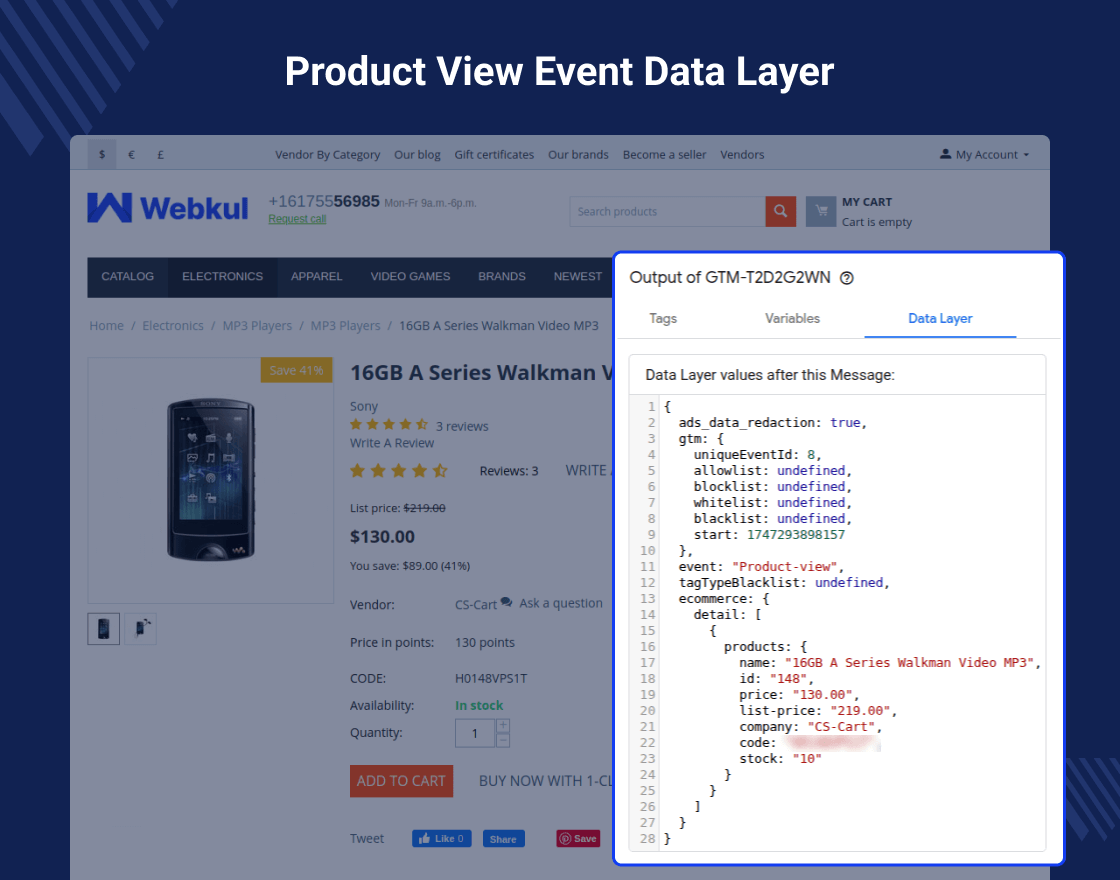Select the pound currency symbol

point(161,154)
